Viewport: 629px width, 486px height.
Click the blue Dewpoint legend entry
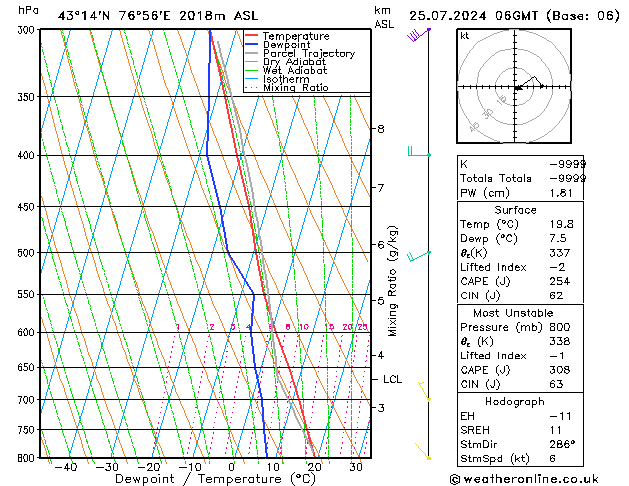pyautogui.click(x=278, y=45)
